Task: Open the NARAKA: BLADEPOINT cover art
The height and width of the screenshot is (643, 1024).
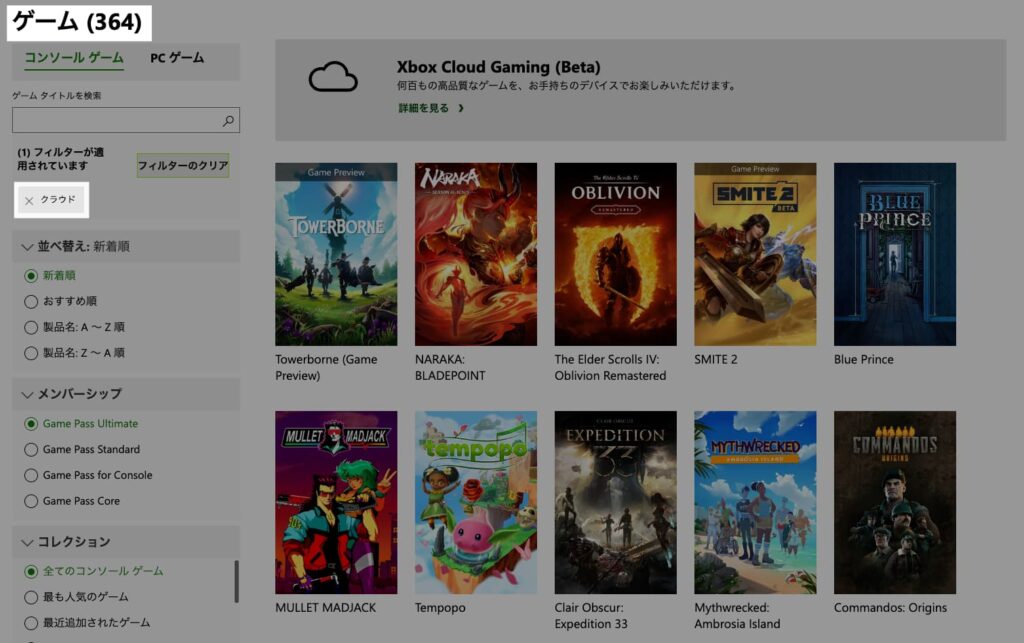Action: 476,255
